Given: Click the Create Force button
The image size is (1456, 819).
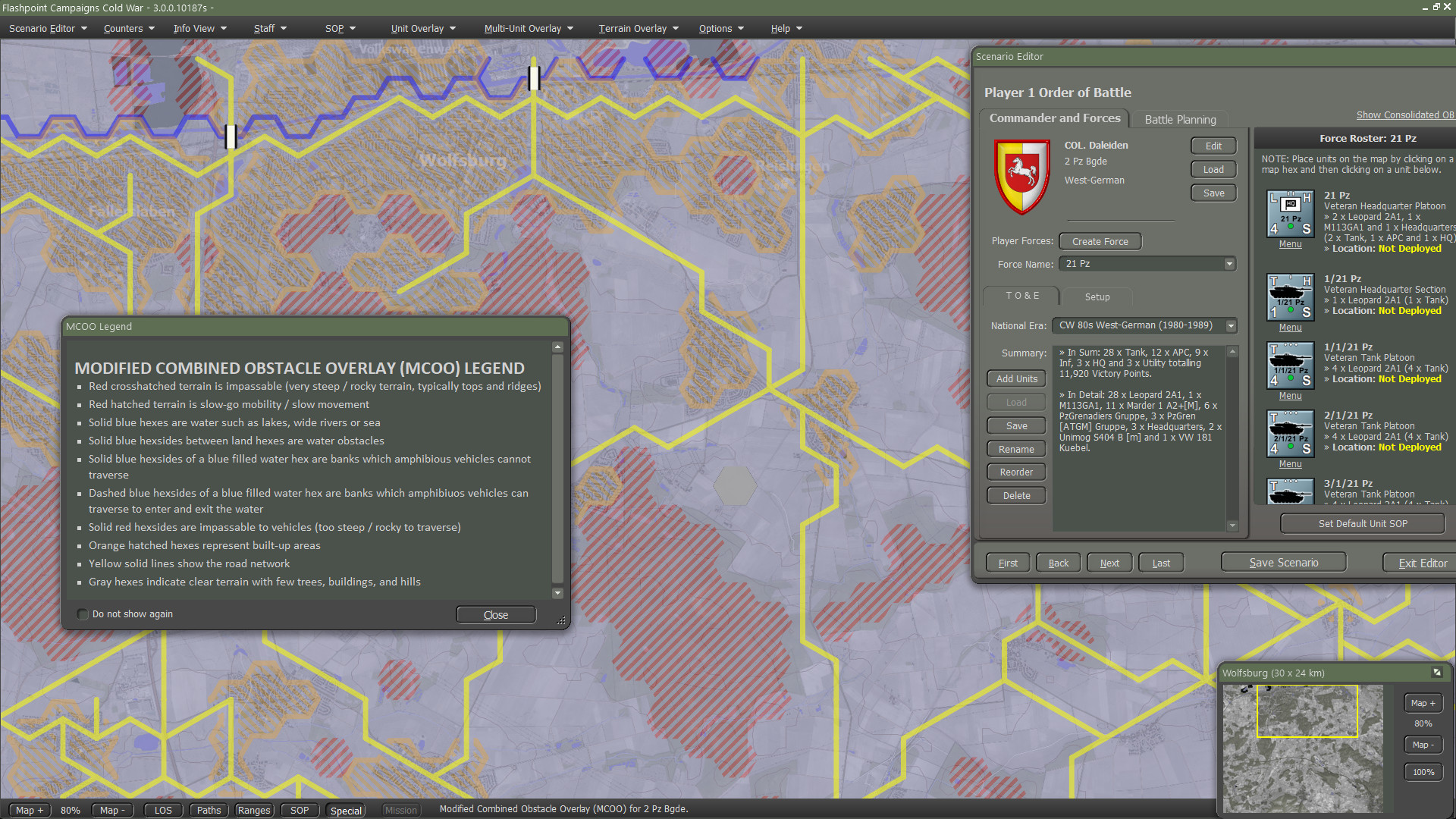Looking at the screenshot, I should point(1100,241).
